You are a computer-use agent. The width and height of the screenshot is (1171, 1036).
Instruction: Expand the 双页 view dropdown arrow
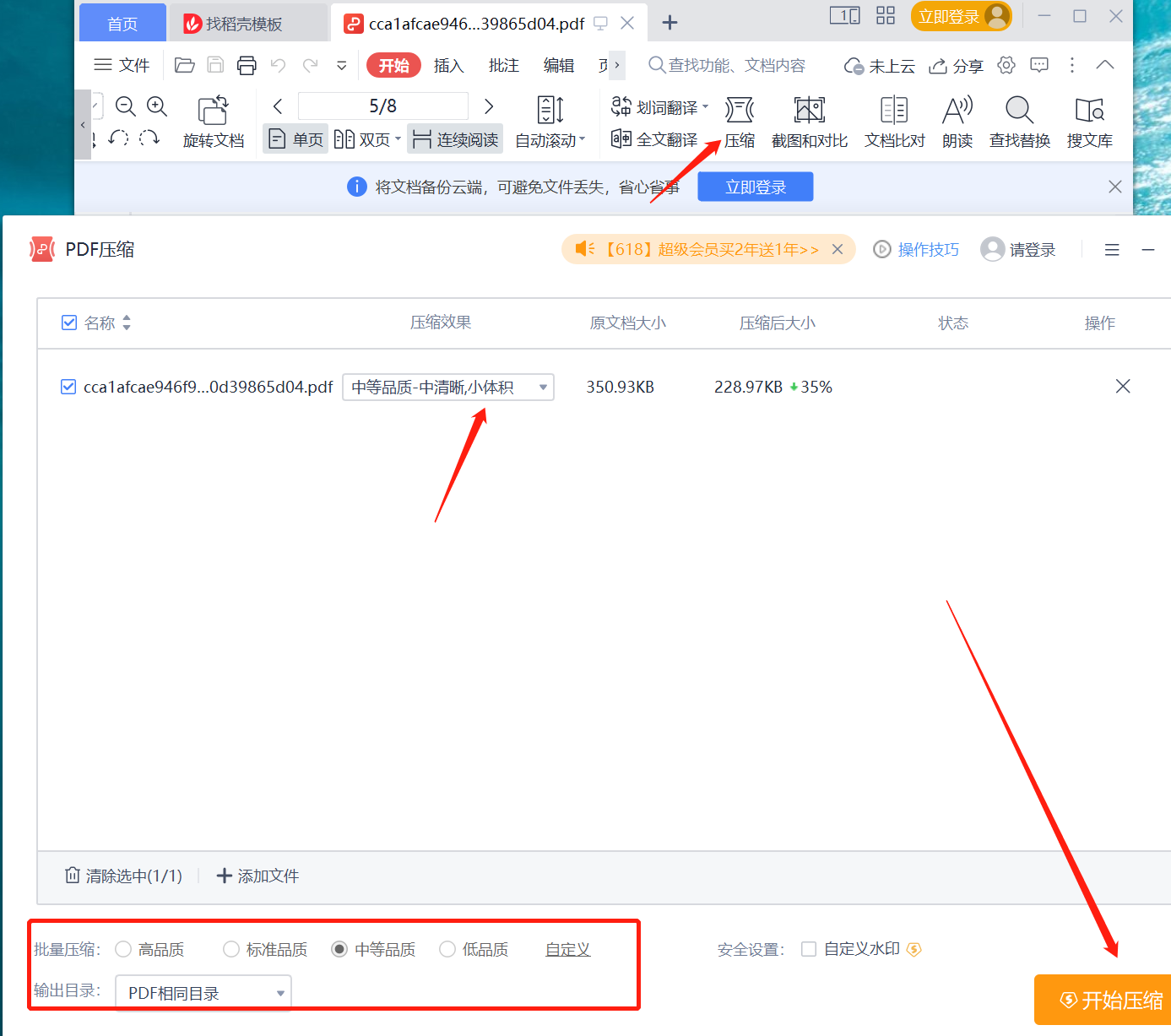pos(398,138)
